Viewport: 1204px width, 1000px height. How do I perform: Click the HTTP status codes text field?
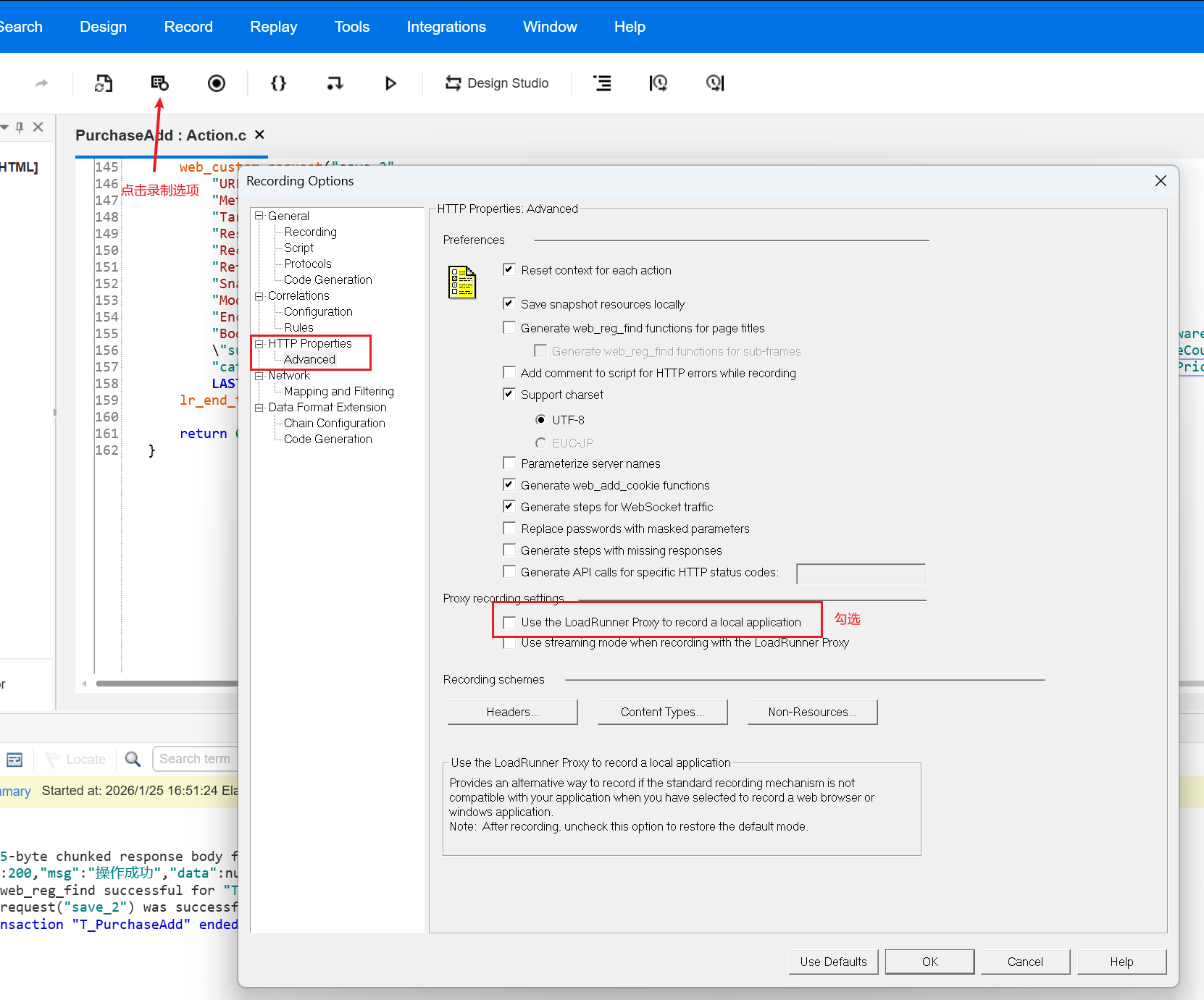(861, 573)
